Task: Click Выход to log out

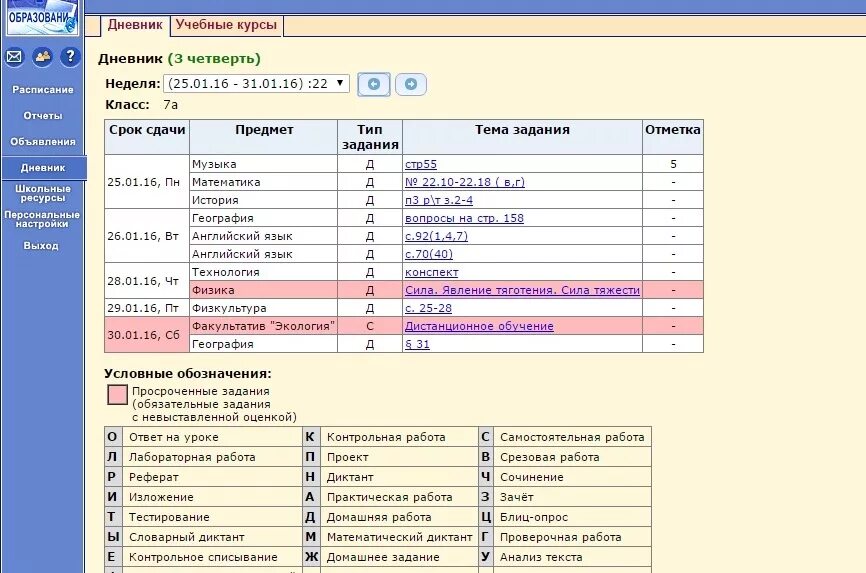Action: click(x=41, y=245)
